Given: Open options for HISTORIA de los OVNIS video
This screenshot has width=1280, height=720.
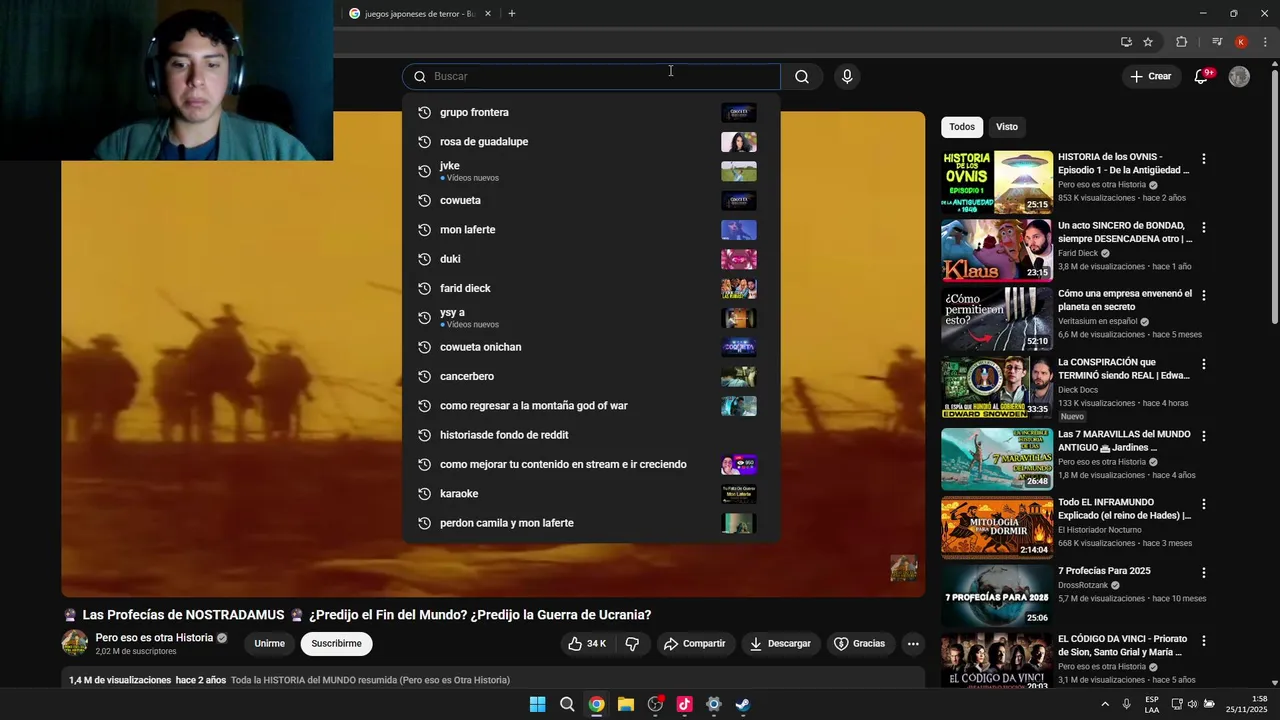Looking at the screenshot, I should pos(1203,159).
